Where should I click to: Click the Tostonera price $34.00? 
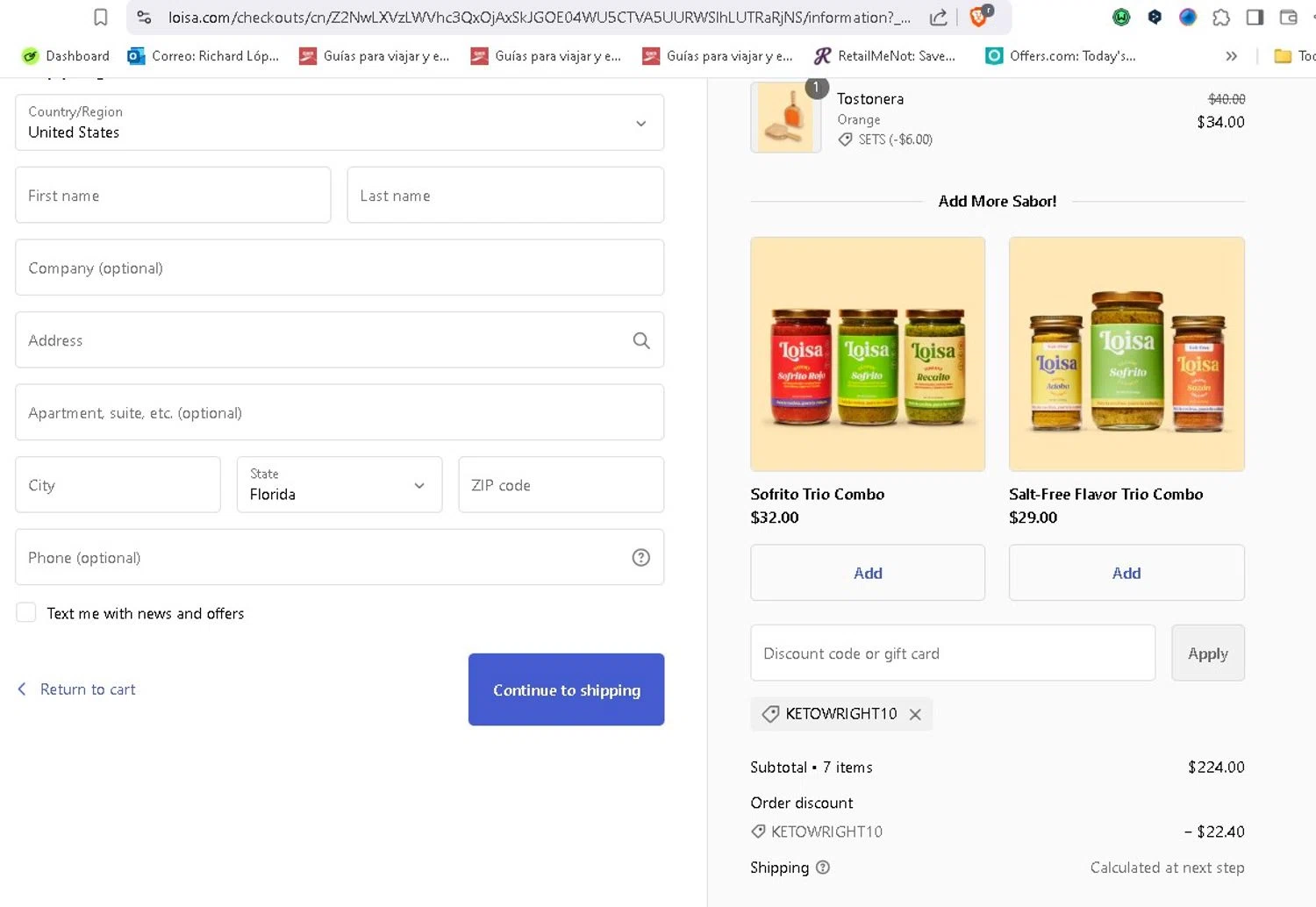pos(1220,122)
